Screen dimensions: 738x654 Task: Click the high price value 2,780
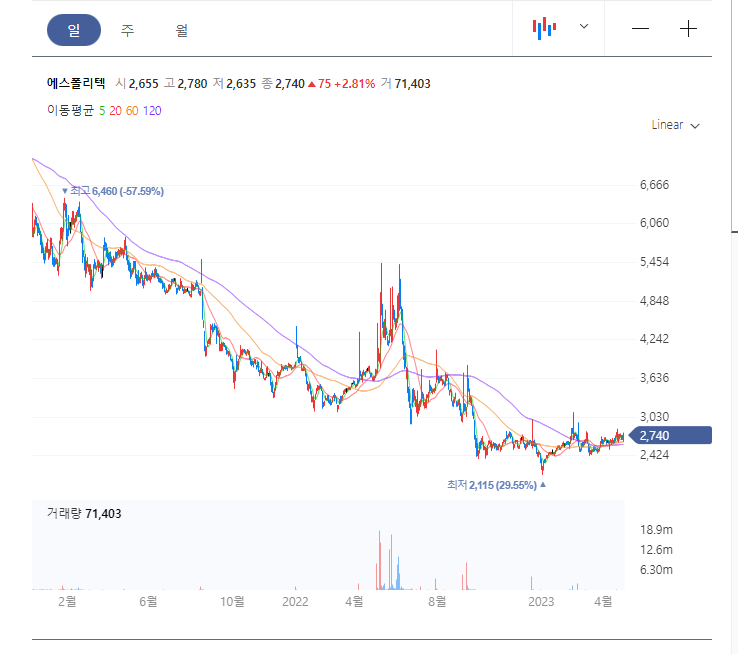tap(192, 84)
